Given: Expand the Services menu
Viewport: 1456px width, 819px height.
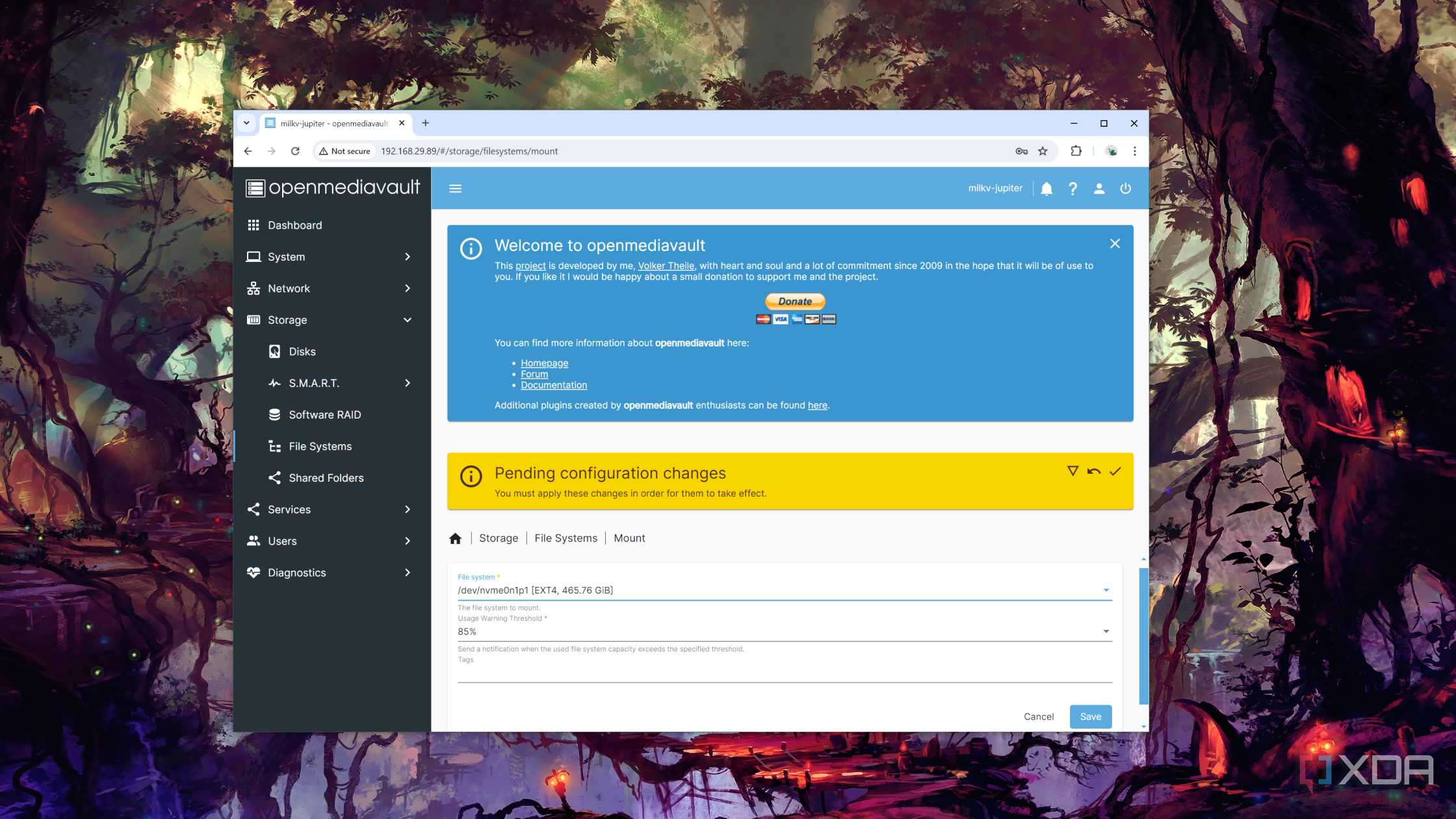Looking at the screenshot, I should 331,510.
